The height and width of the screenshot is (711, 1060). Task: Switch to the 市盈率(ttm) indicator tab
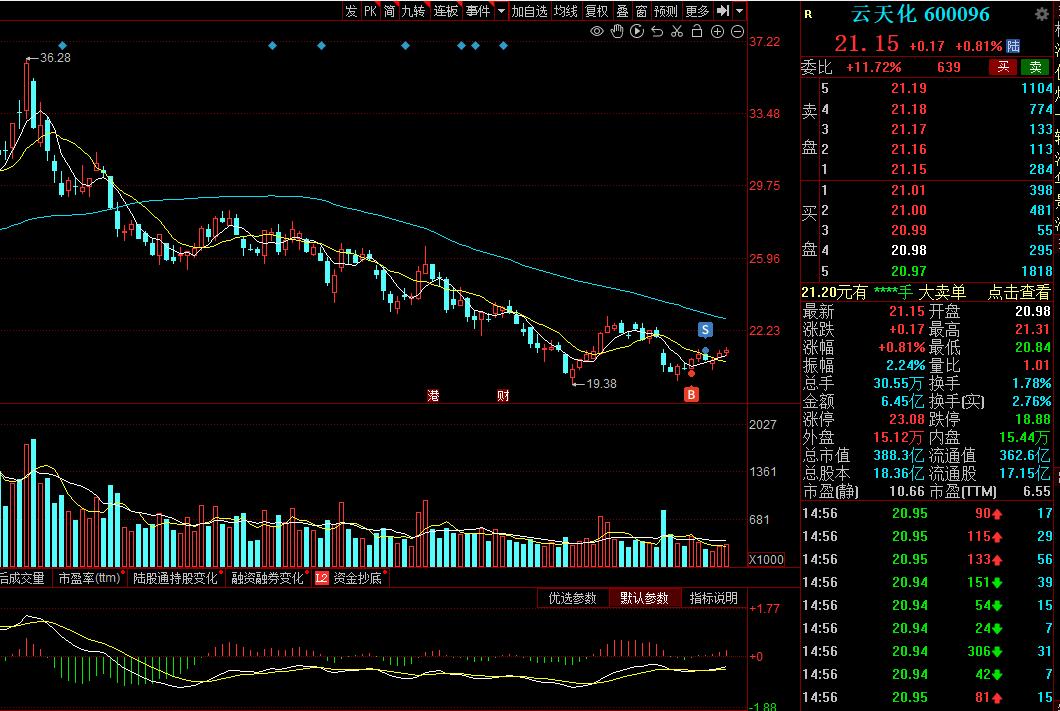89,578
